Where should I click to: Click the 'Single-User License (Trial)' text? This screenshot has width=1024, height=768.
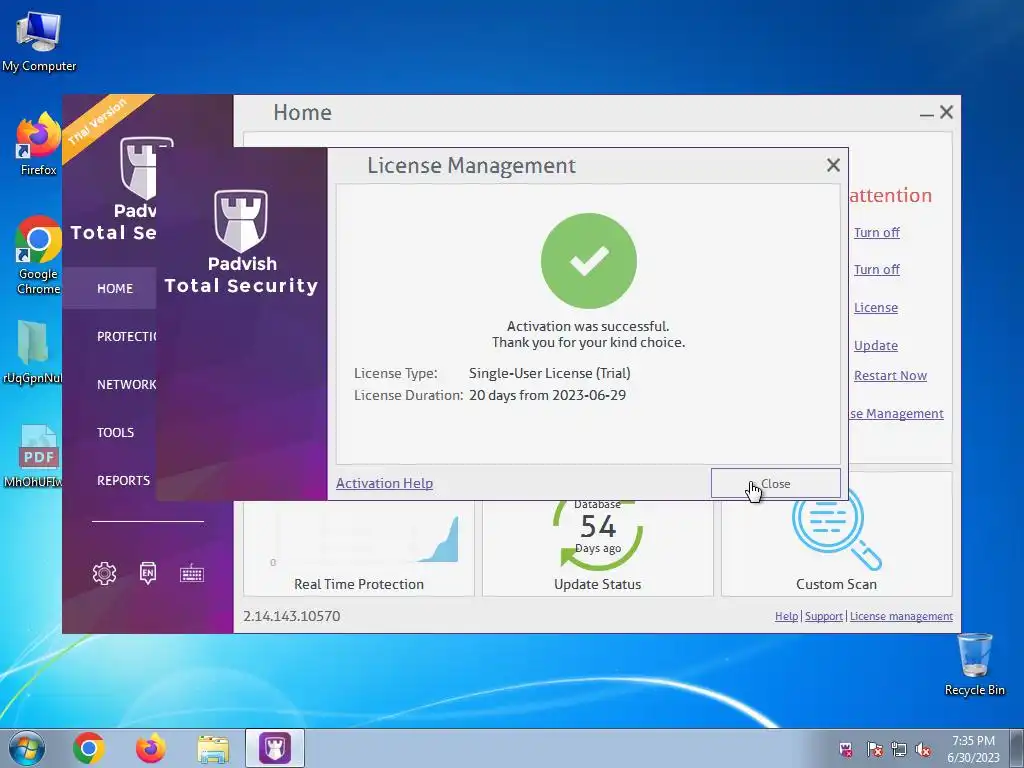click(549, 373)
